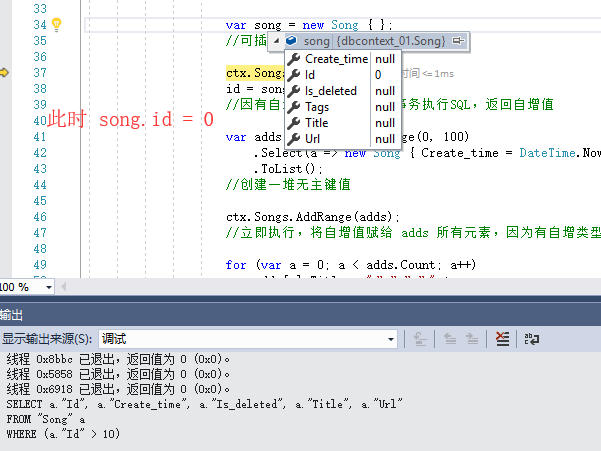Click the wrench icon for Create_time
This screenshot has width=601, height=451.
tap(294, 59)
